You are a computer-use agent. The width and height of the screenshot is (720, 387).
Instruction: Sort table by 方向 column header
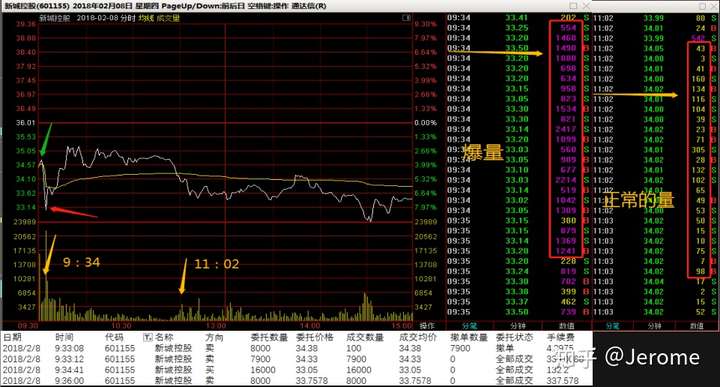(x=214, y=337)
